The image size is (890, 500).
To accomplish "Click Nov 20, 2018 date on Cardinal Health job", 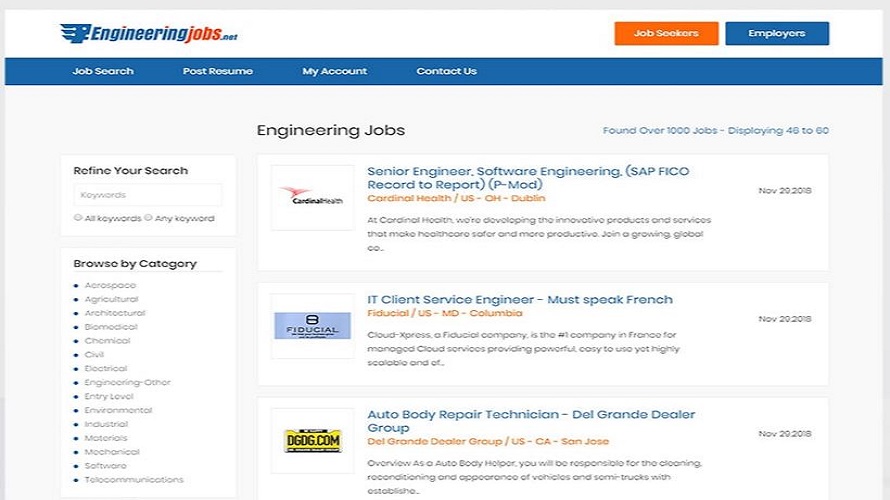I will (785, 191).
